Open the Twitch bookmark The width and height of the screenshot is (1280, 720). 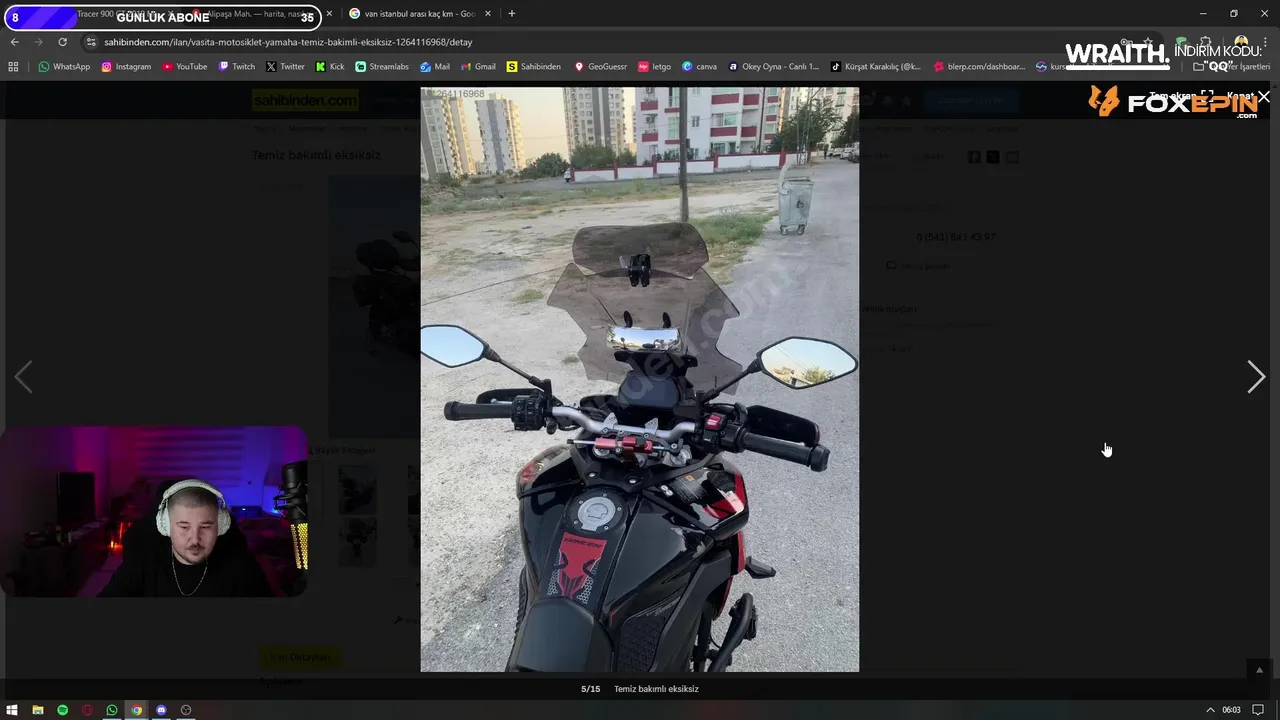(x=236, y=67)
